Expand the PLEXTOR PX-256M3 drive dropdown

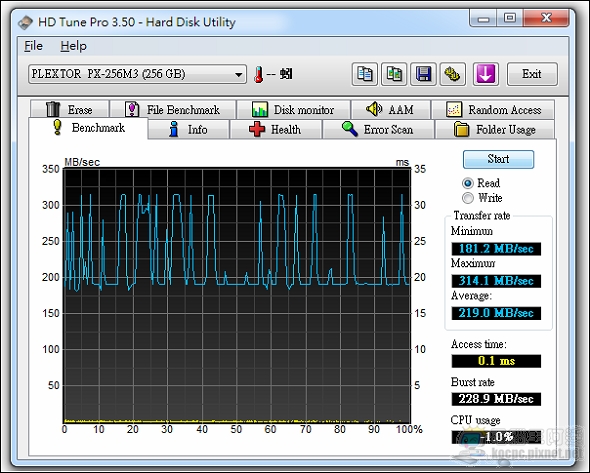(137, 74)
